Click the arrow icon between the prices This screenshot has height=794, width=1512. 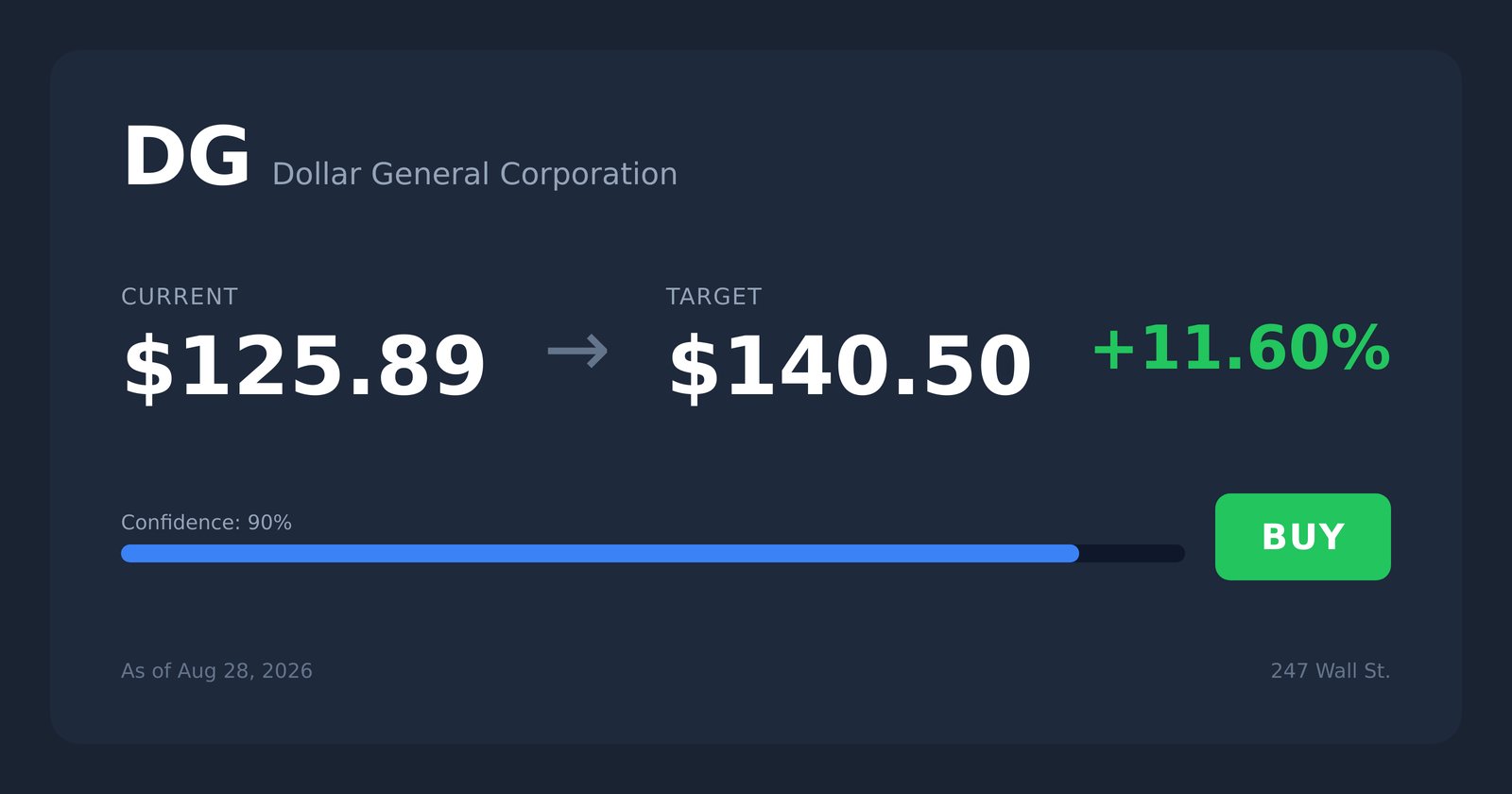577,352
